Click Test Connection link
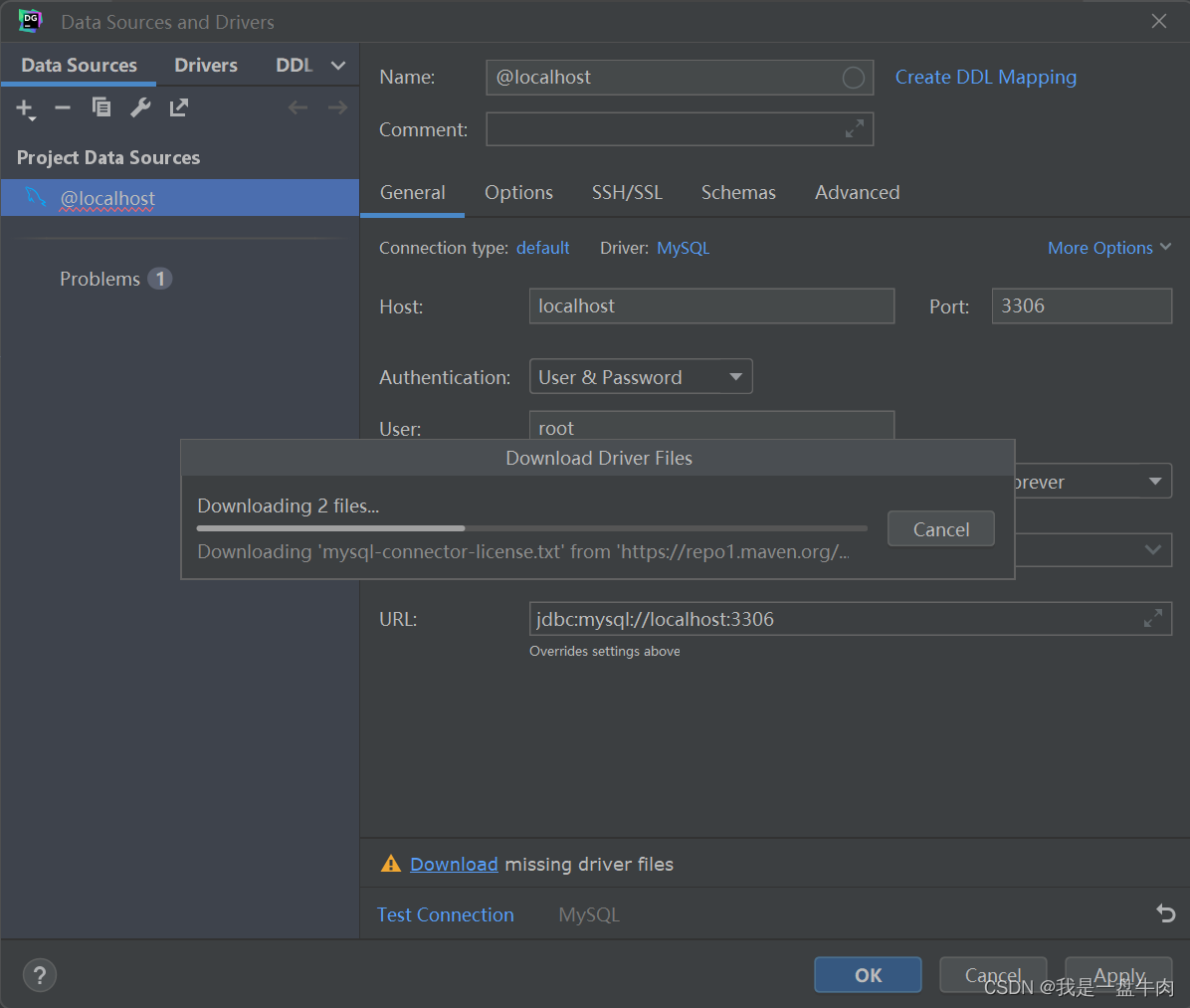 click(x=446, y=914)
